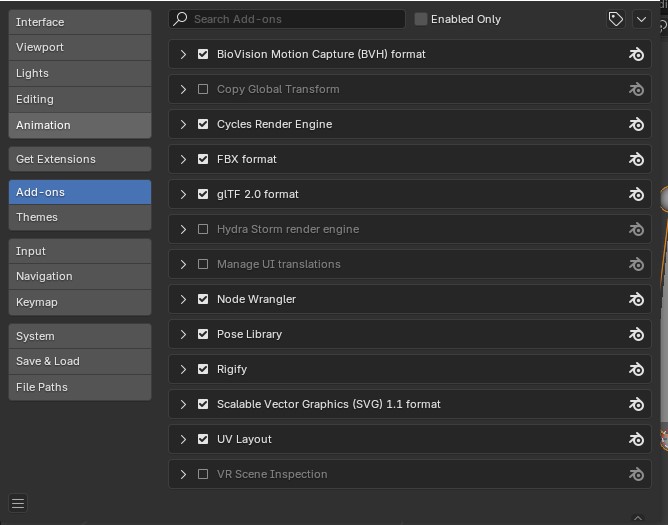Disable the Node Wrangler add-on checkbox
Viewport: 668px width, 525px height.
point(203,299)
